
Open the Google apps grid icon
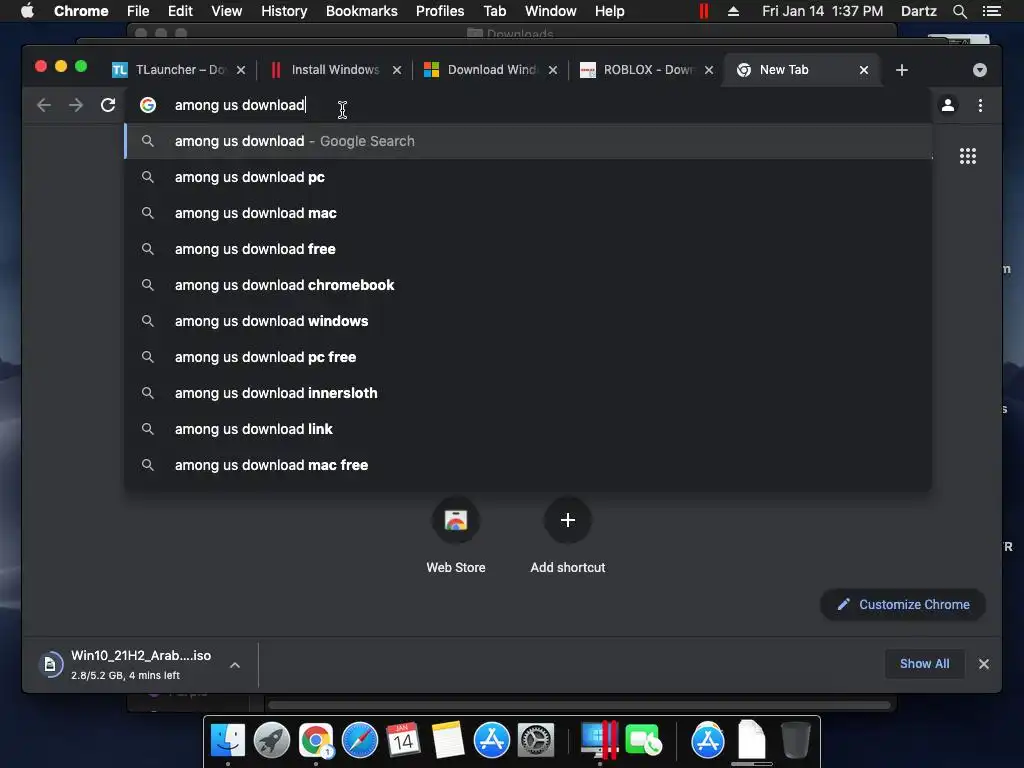[x=968, y=156]
